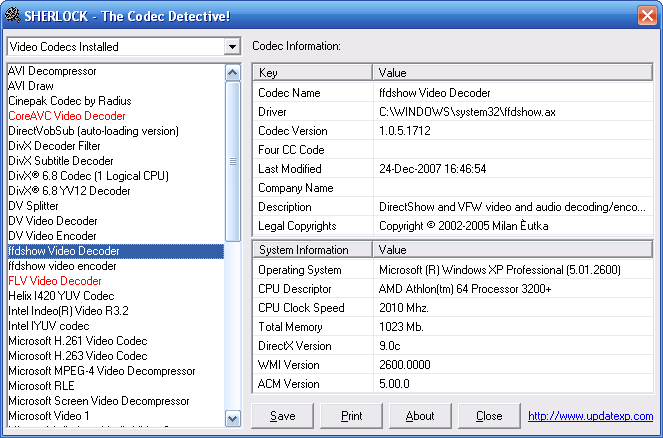Click DirectX Version value 9.0c

point(389,346)
